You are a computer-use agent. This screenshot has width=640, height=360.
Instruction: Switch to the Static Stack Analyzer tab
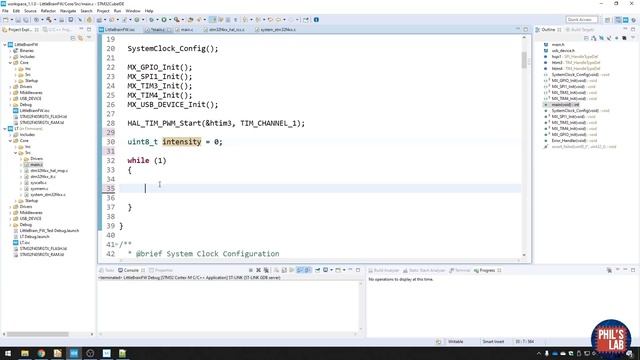424,270
